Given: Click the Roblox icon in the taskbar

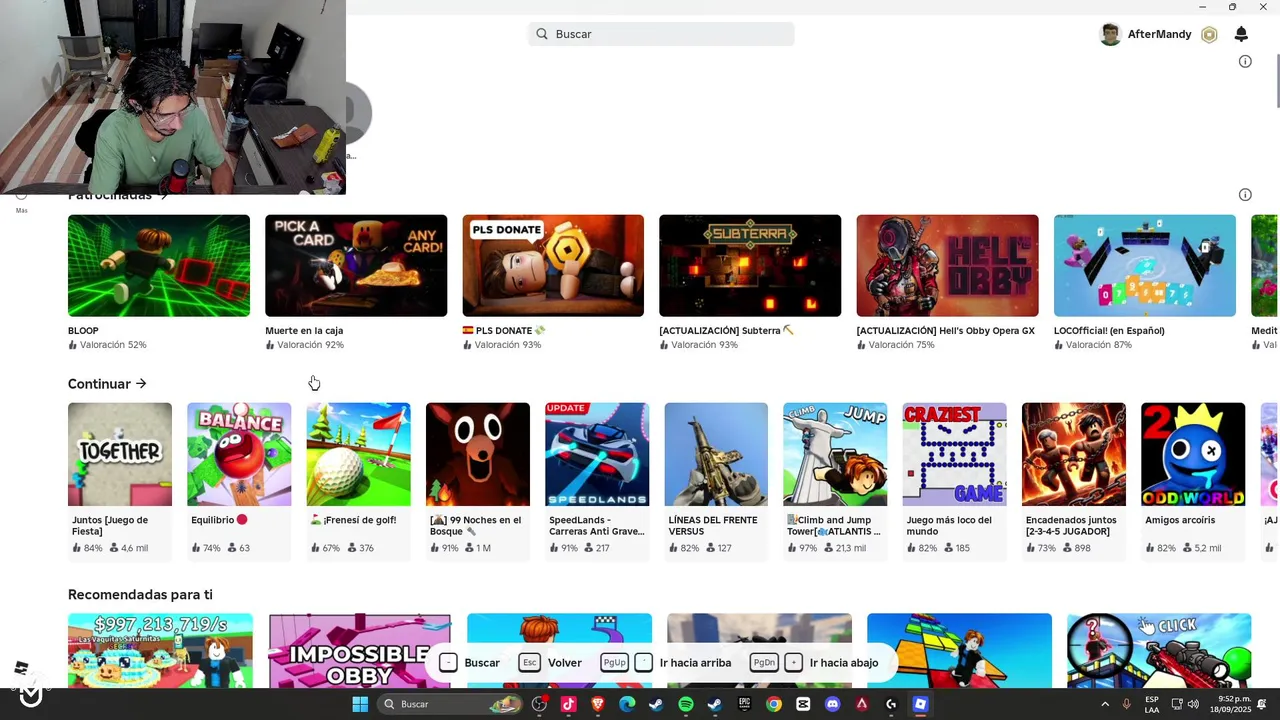Looking at the screenshot, I should pyautogui.click(x=920, y=704).
